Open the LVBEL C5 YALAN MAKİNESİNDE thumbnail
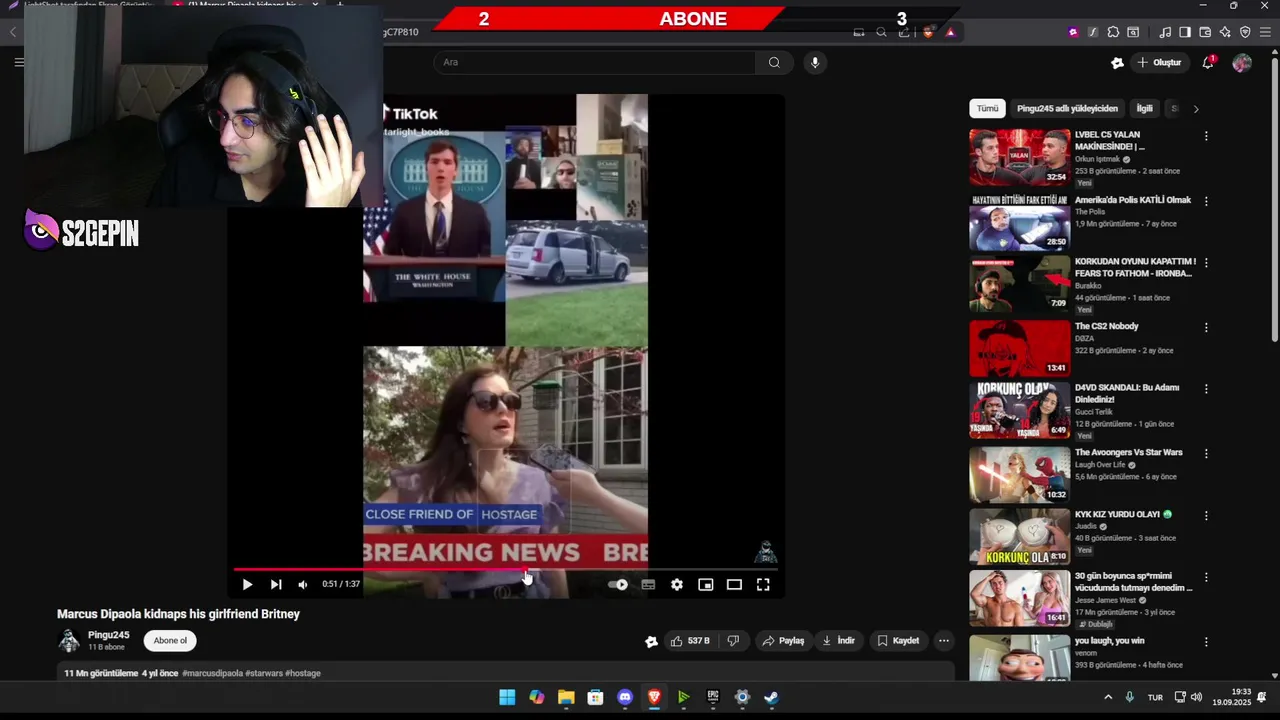Screen dimensions: 1280x720 1019,157
